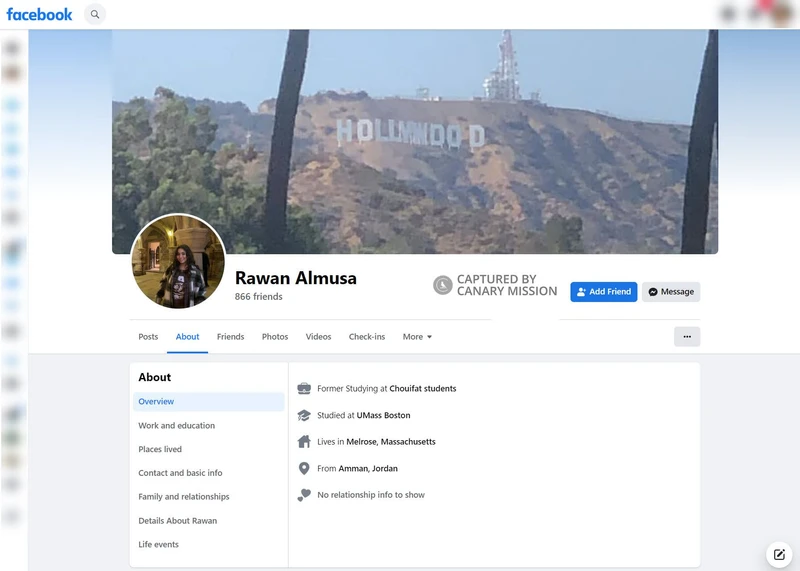Click the profile name Rawan Almusa
This screenshot has width=800, height=571.
295,278
